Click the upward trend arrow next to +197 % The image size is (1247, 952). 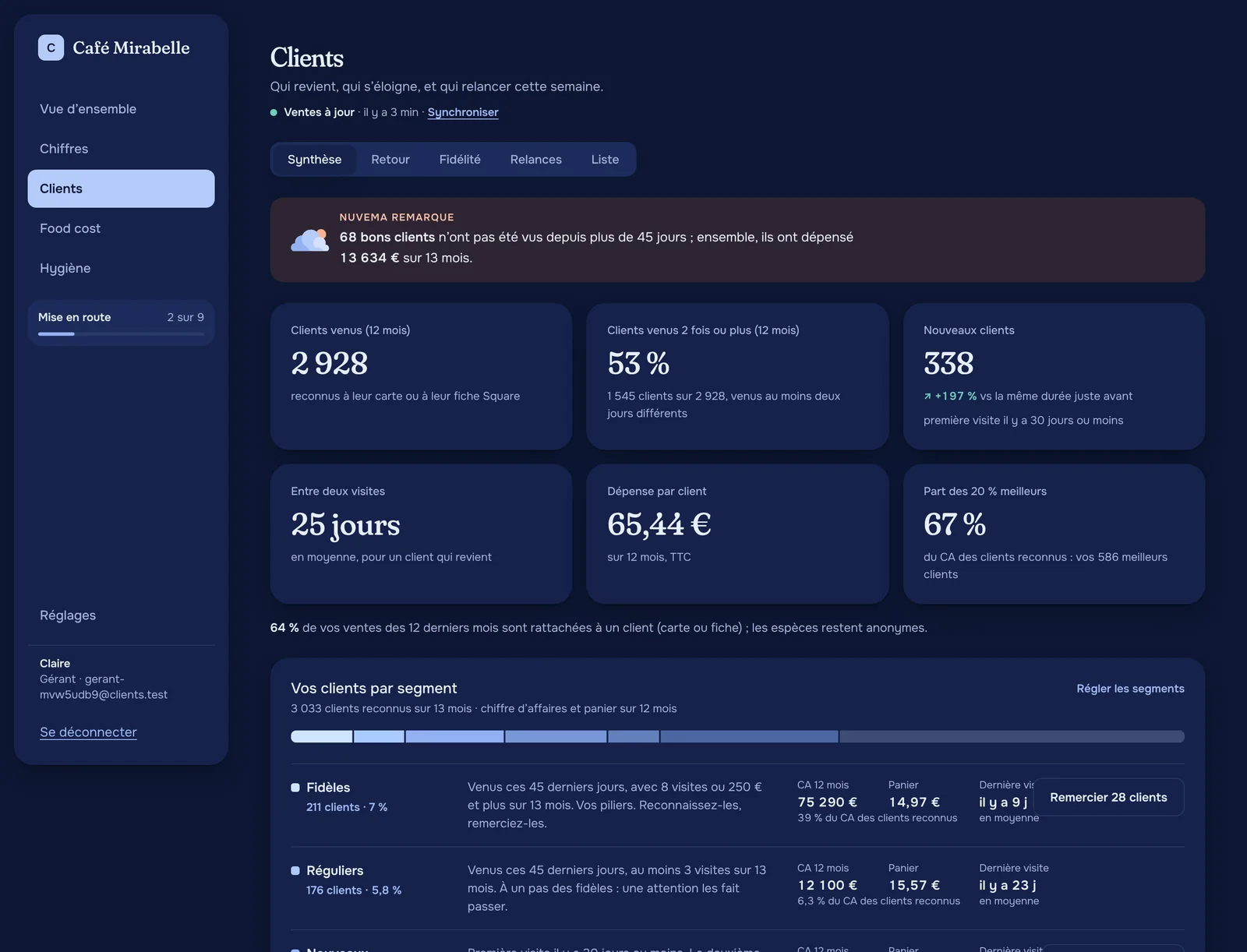pyautogui.click(x=927, y=397)
